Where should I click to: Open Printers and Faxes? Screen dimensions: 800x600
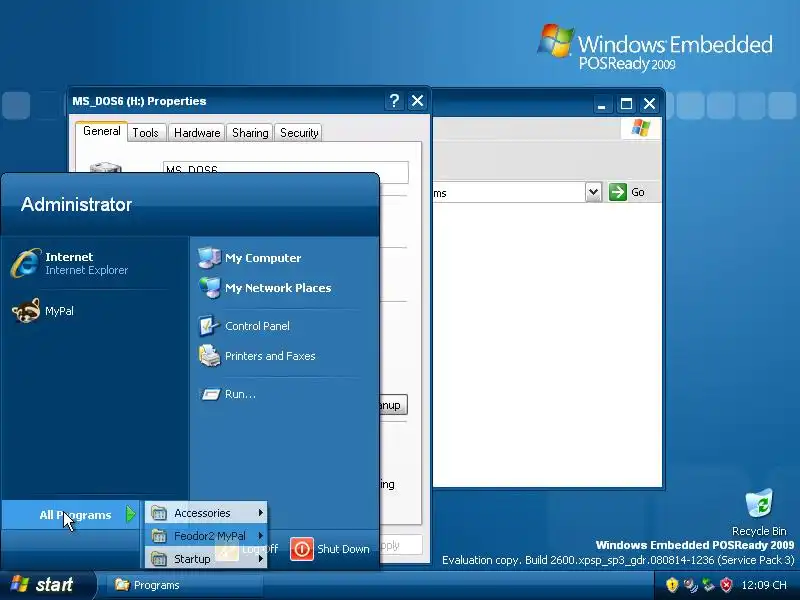point(257,356)
